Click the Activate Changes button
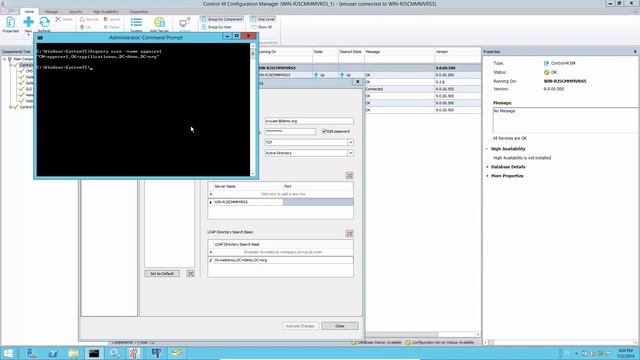The image size is (640, 360). pyautogui.click(x=300, y=326)
